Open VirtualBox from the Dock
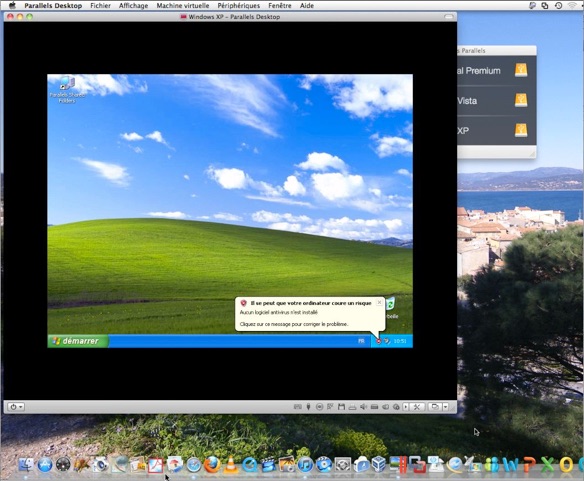Screen dimensions: 584x481 379,464
